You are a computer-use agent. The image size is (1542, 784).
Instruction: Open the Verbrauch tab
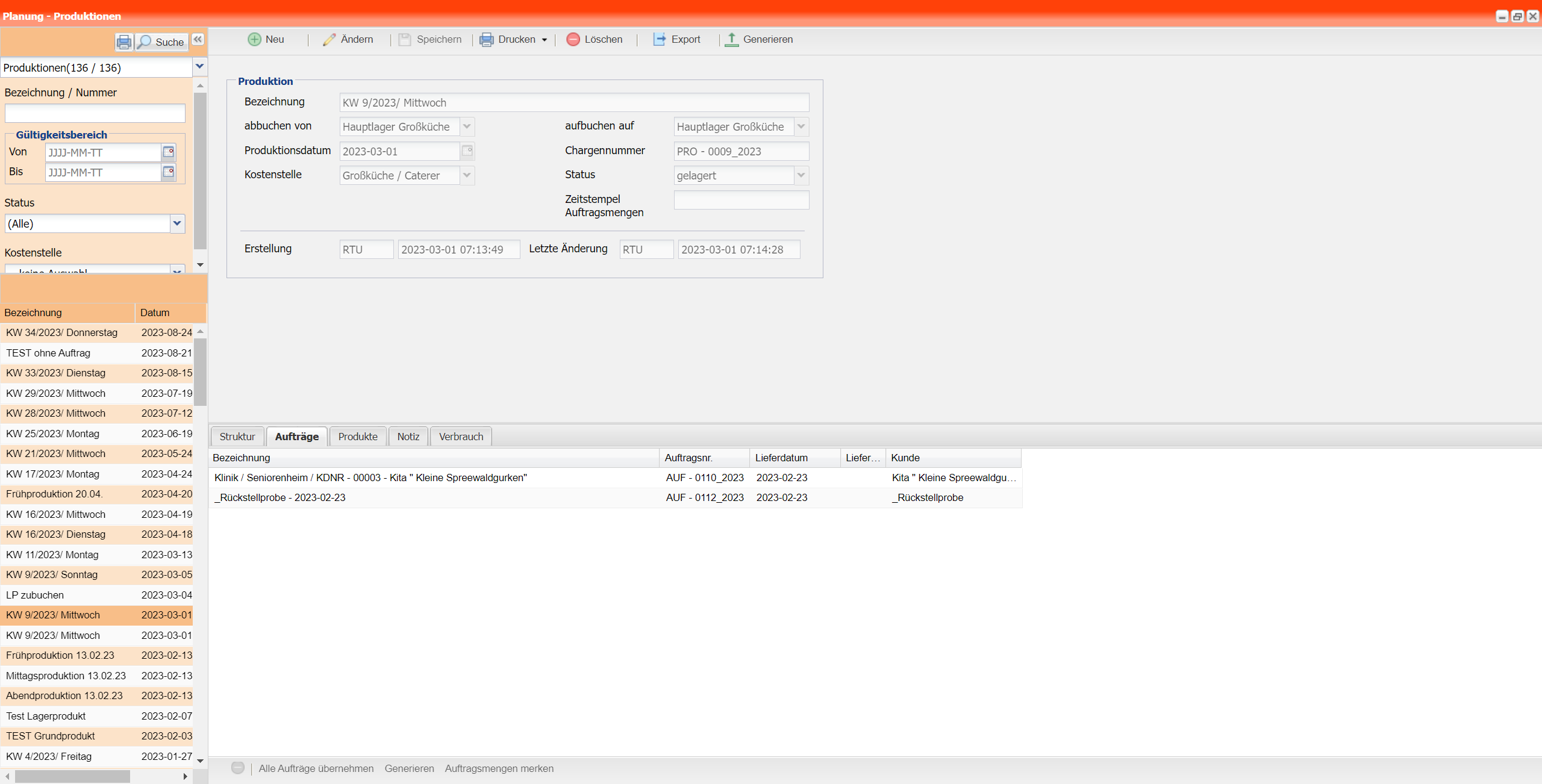pyautogui.click(x=461, y=437)
